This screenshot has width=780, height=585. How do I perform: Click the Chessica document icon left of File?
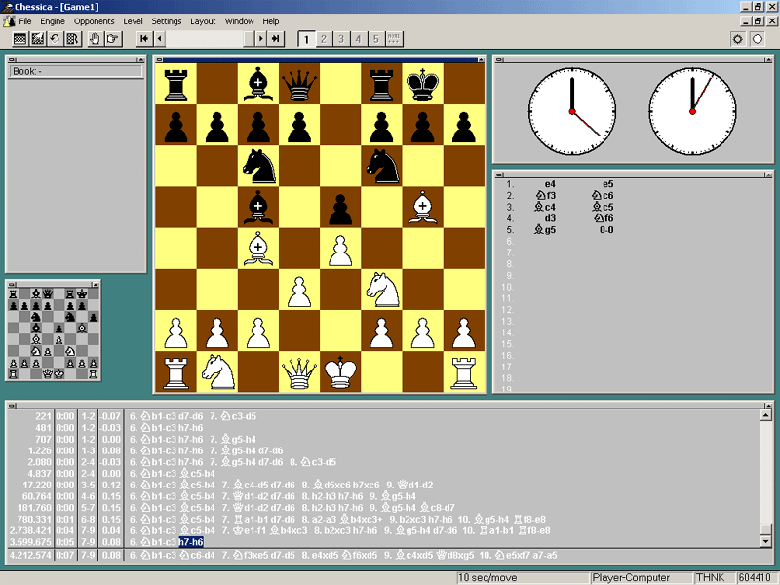pos(8,21)
